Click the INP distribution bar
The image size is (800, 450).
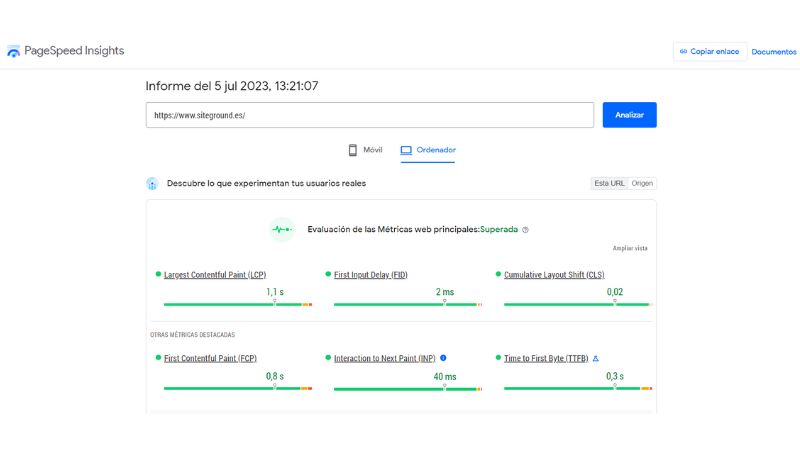pyautogui.click(x=408, y=389)
